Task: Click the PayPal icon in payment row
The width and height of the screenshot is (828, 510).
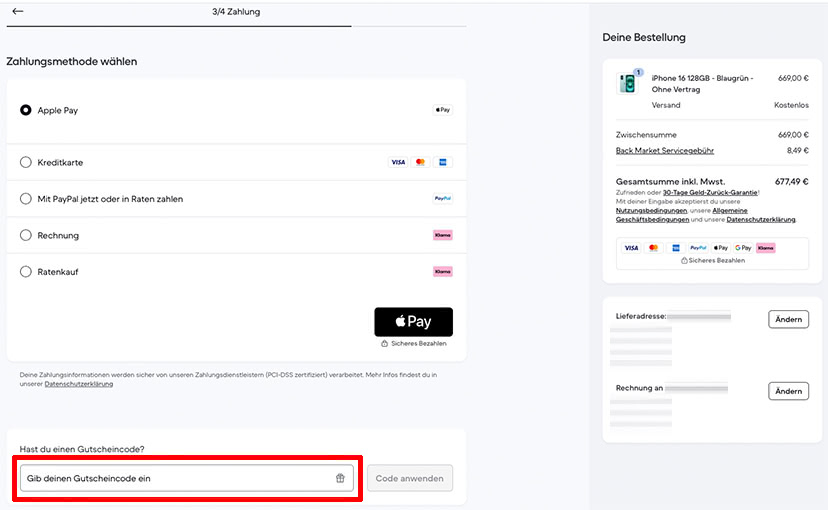Action: click(443, 199)
